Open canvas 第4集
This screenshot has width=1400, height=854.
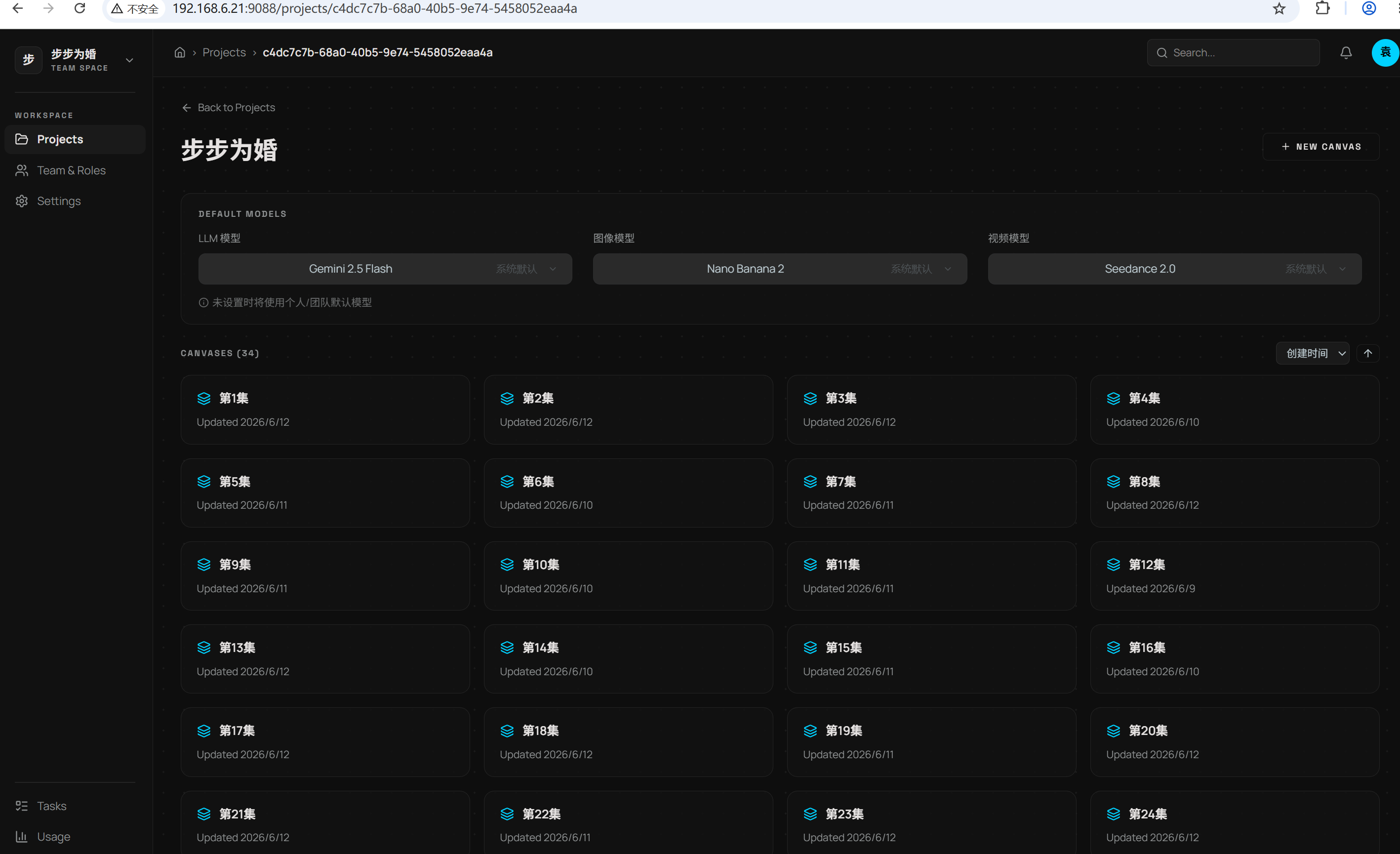click(x=1234, y=409)
